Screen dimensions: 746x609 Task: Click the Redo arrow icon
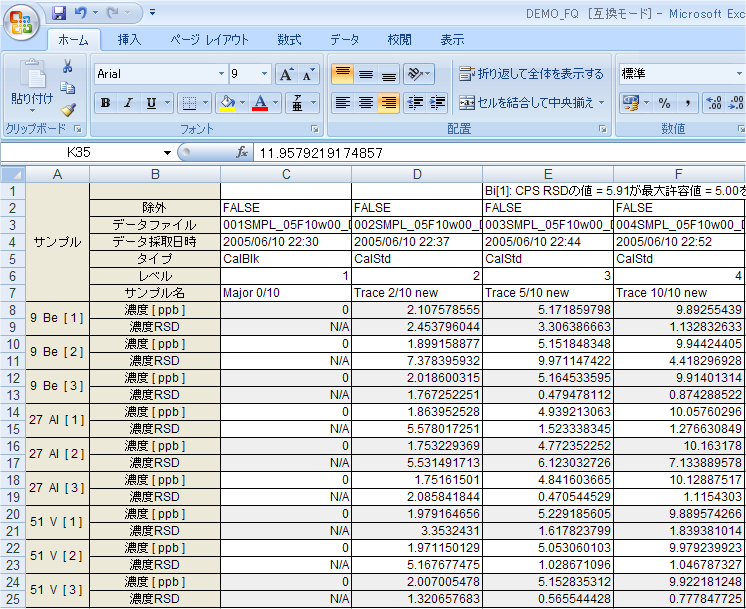coord(113,13)
